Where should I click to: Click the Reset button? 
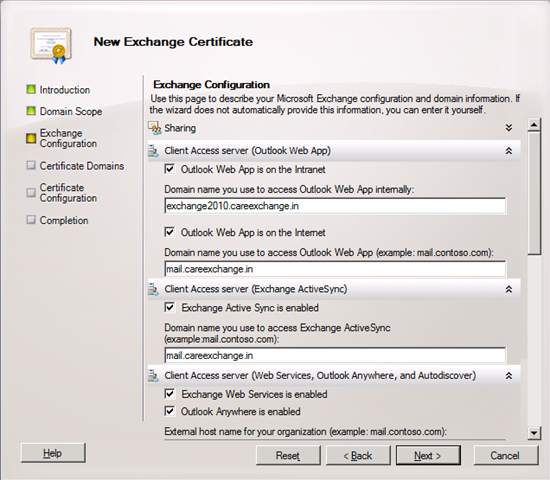(x=288, y=455)
